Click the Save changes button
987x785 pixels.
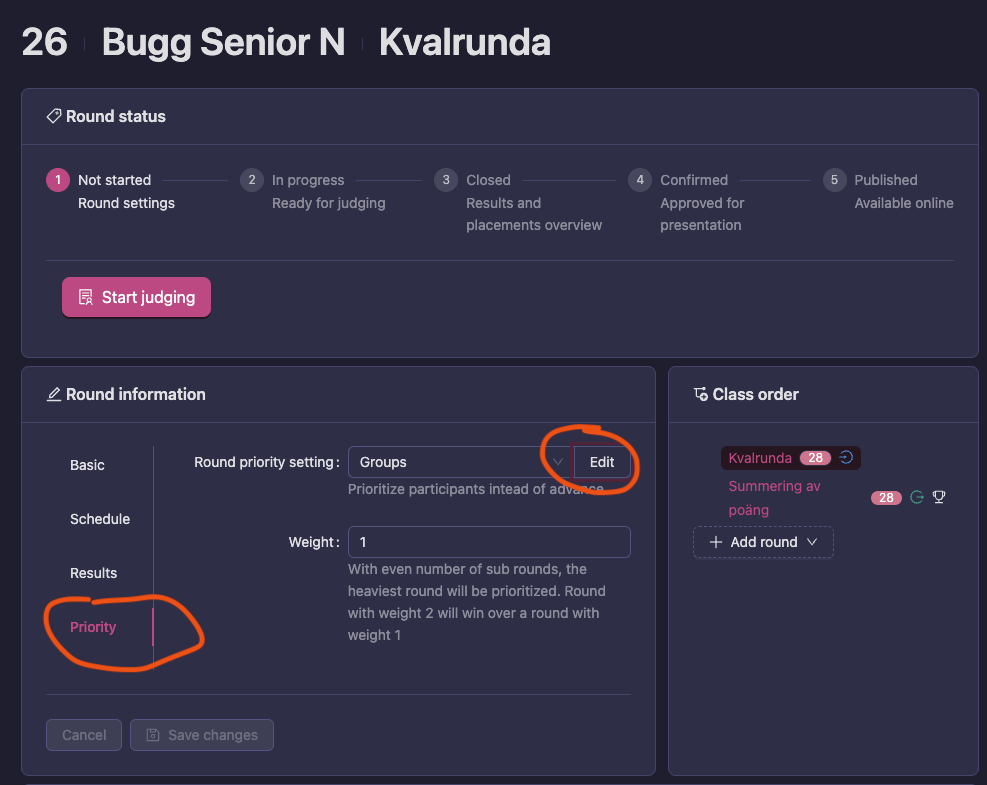coord(202,735)
